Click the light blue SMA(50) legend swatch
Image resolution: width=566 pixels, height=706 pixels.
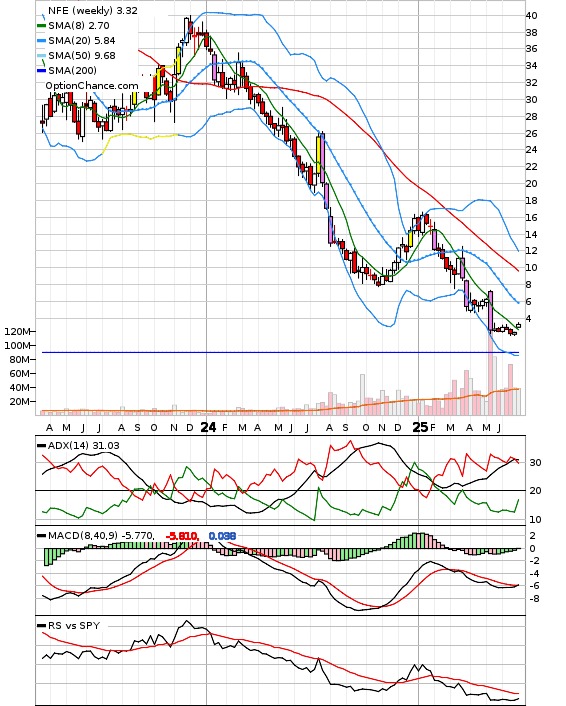[41, 56]
